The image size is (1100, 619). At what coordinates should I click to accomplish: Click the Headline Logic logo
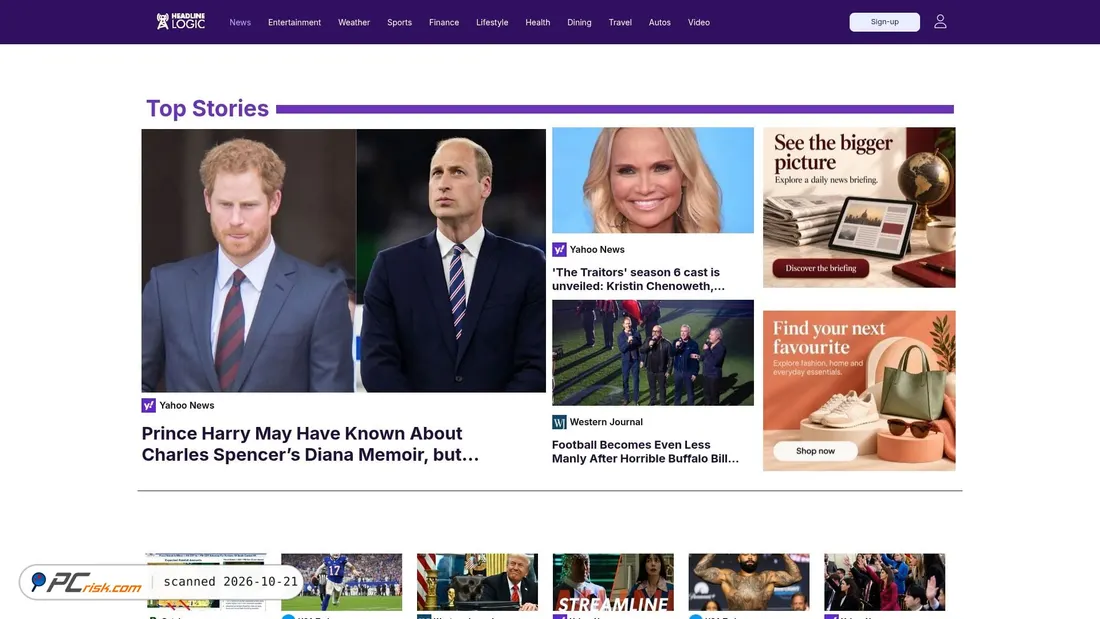[x=180, y=22]
